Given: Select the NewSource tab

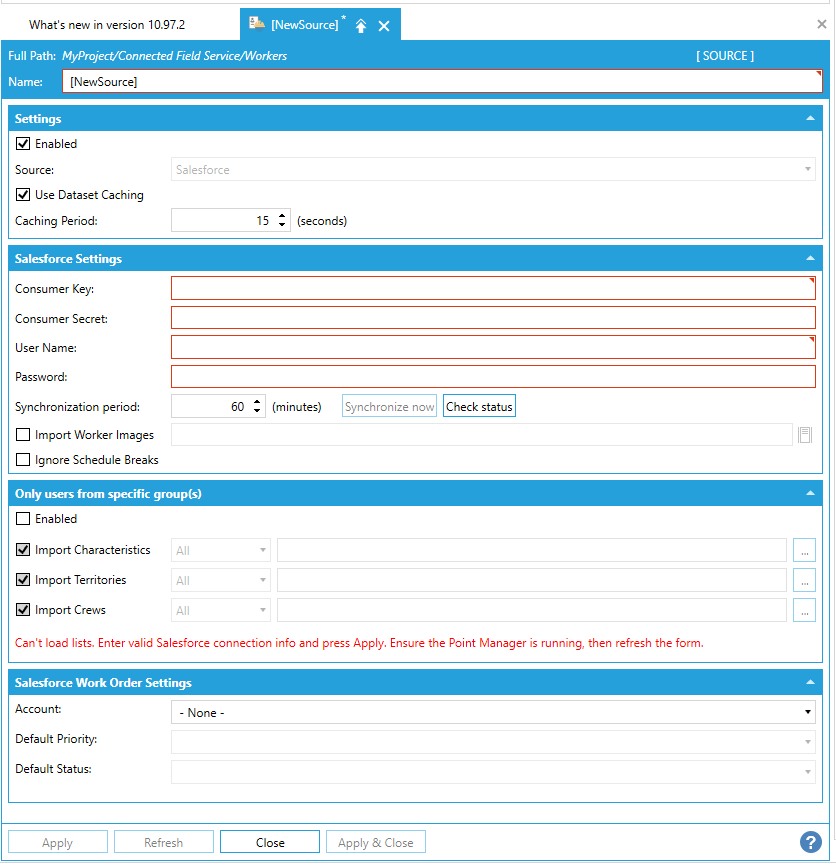Looking at the screenshot, I should tap(303, 25).
